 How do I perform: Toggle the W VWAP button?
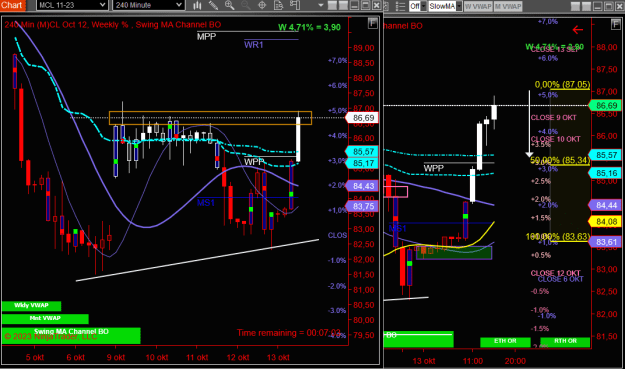[x=478, y=6]
